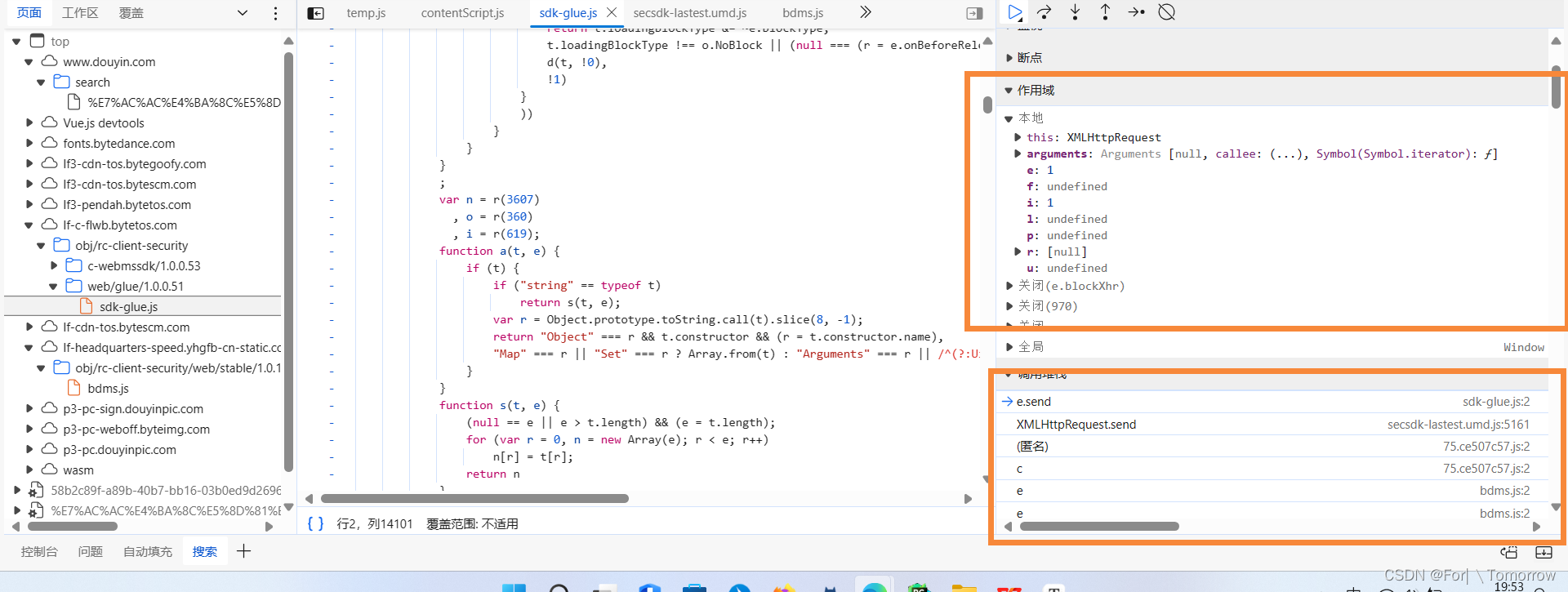Viewport: 1568px width, 592px height.
Task: Click the Edge browser taskbar icon
Action: (875, 587)
